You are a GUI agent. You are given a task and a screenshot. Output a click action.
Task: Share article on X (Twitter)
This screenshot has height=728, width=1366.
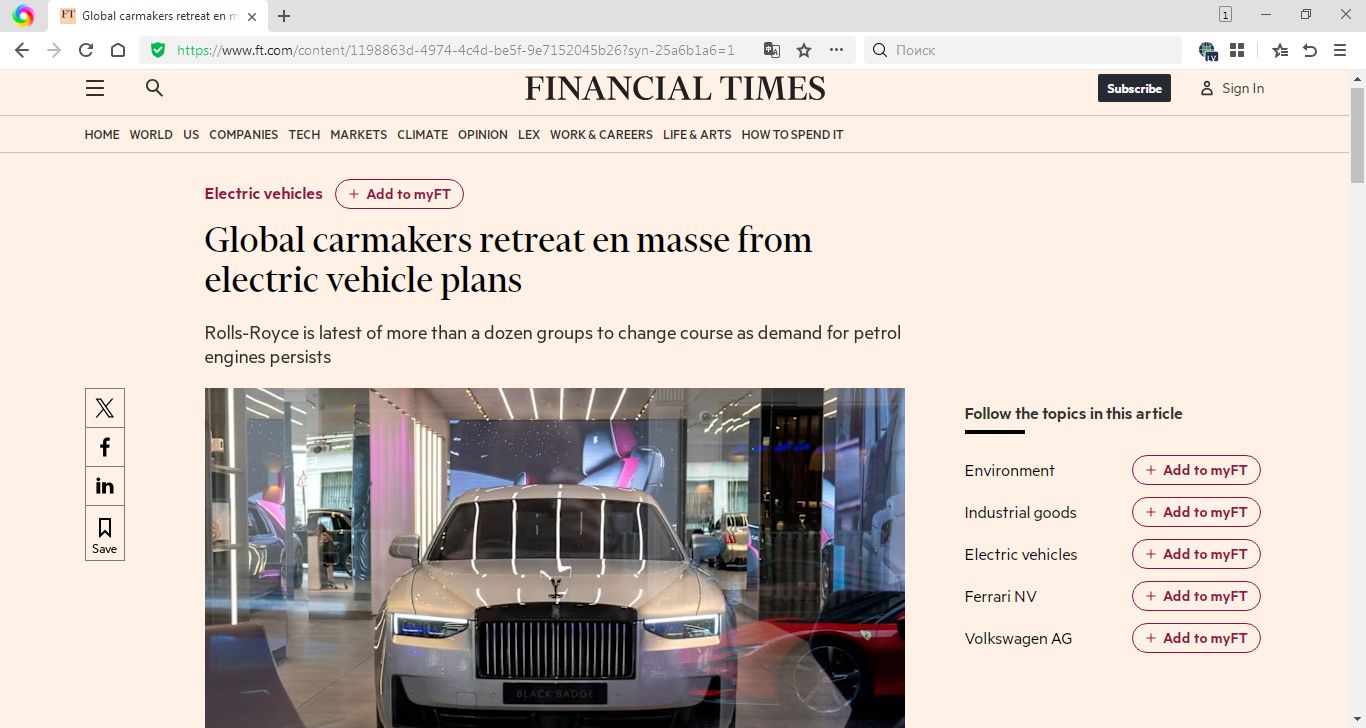point(105,408)
